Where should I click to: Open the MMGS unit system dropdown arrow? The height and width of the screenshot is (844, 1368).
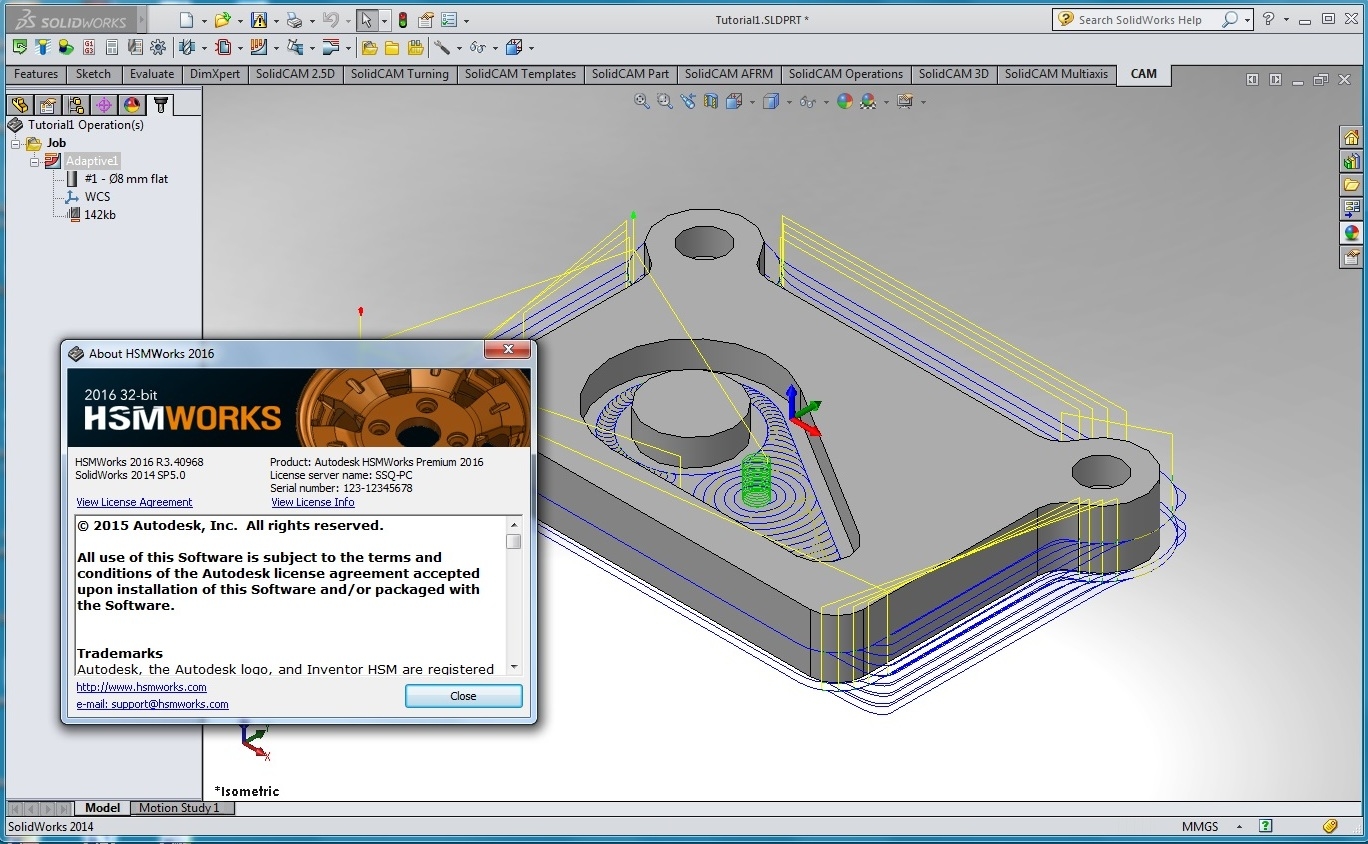point(1238,827)
